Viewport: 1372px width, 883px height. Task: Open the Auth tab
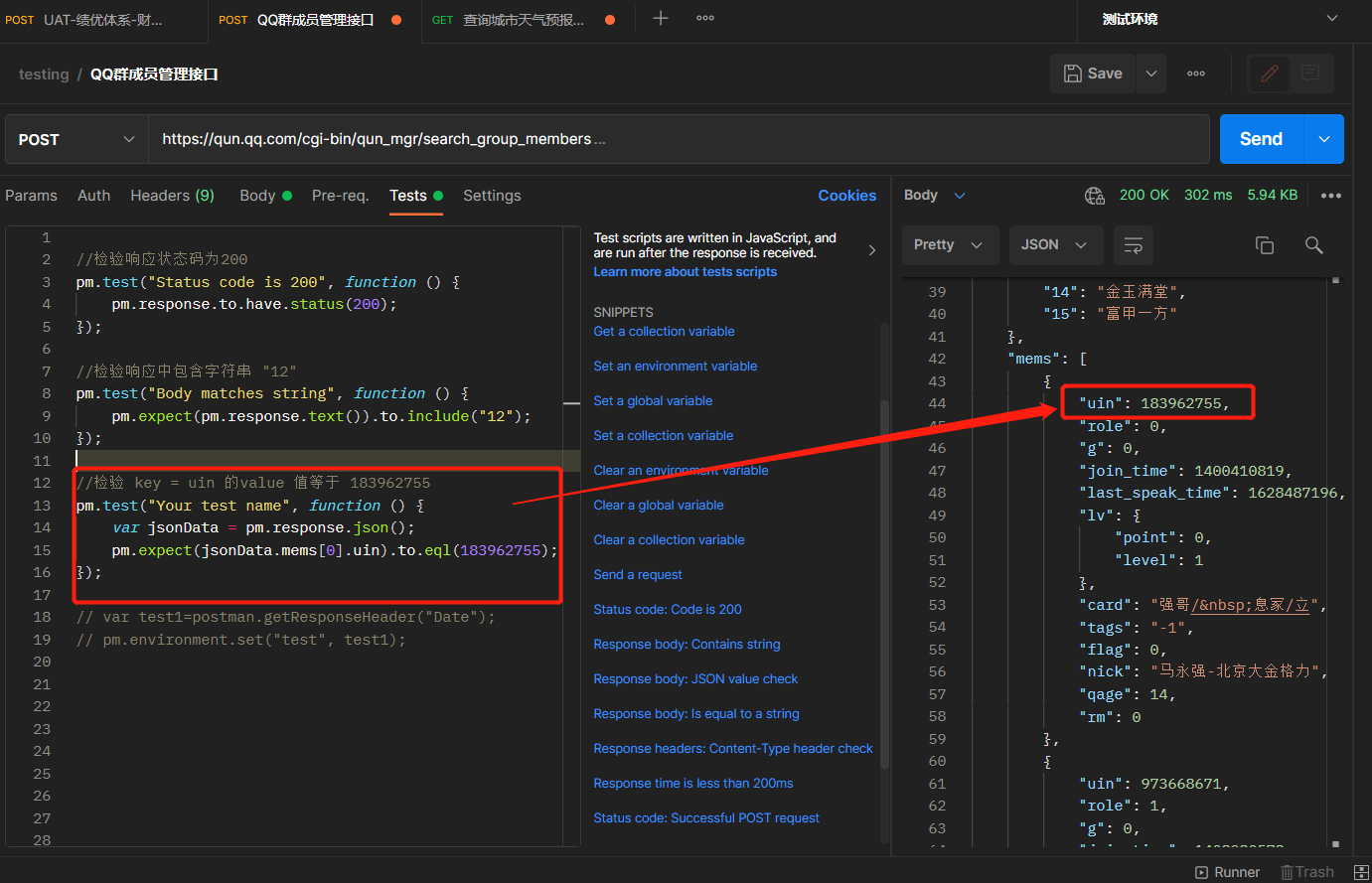click(x=94, y=196)
